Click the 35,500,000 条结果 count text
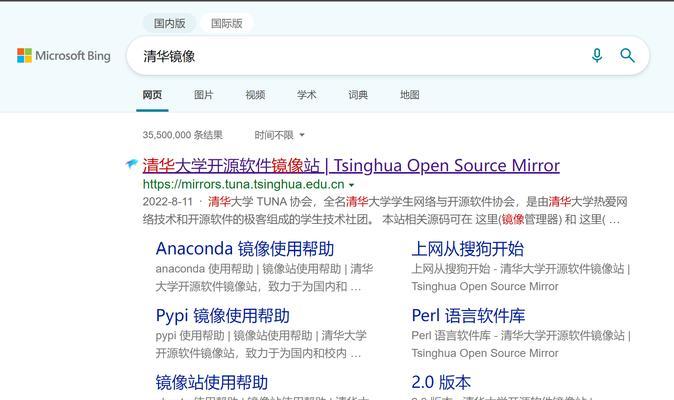 (183, 135)
